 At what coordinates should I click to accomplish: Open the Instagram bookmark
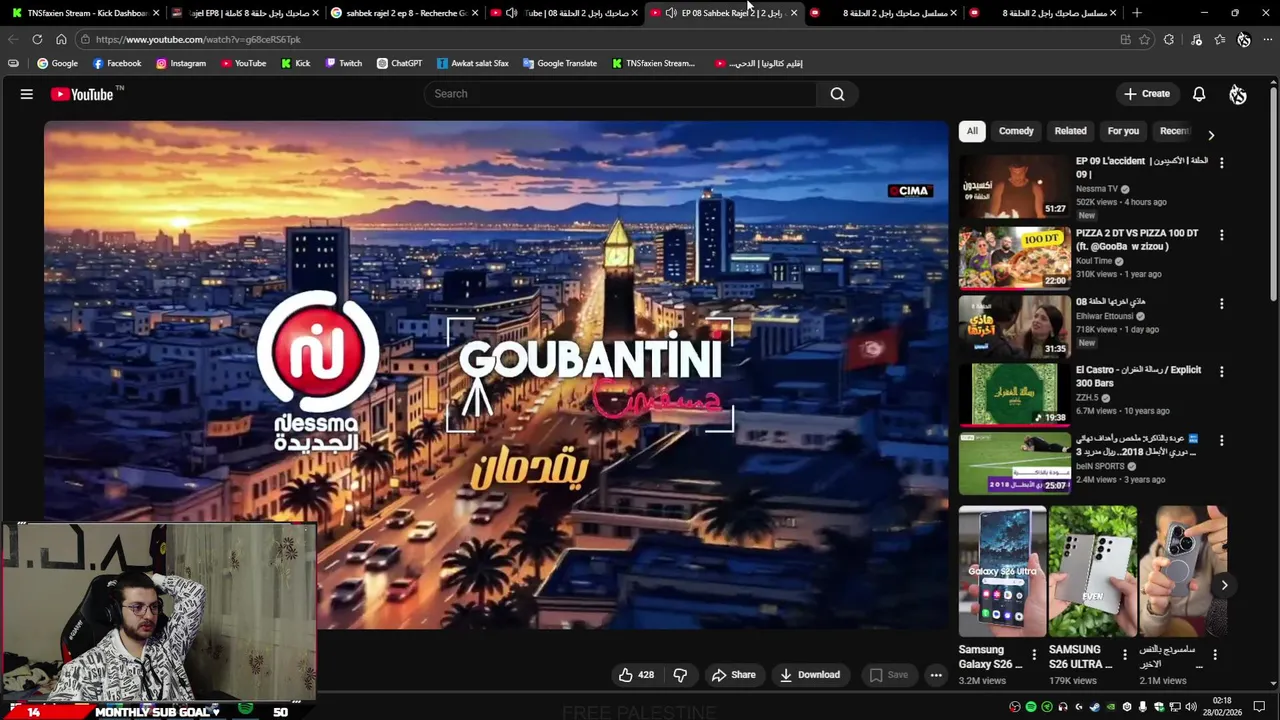[x=181, y=63]
